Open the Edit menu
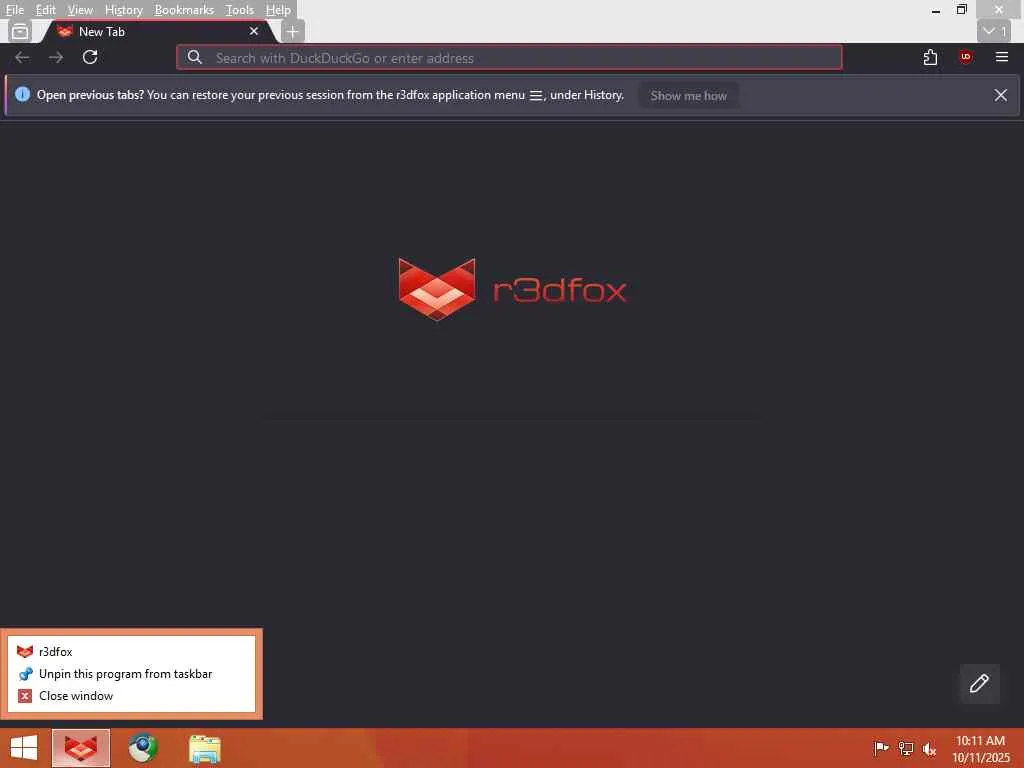This screenshot has width=1024, height=768. pyautogui.click(x=45, y=10)
